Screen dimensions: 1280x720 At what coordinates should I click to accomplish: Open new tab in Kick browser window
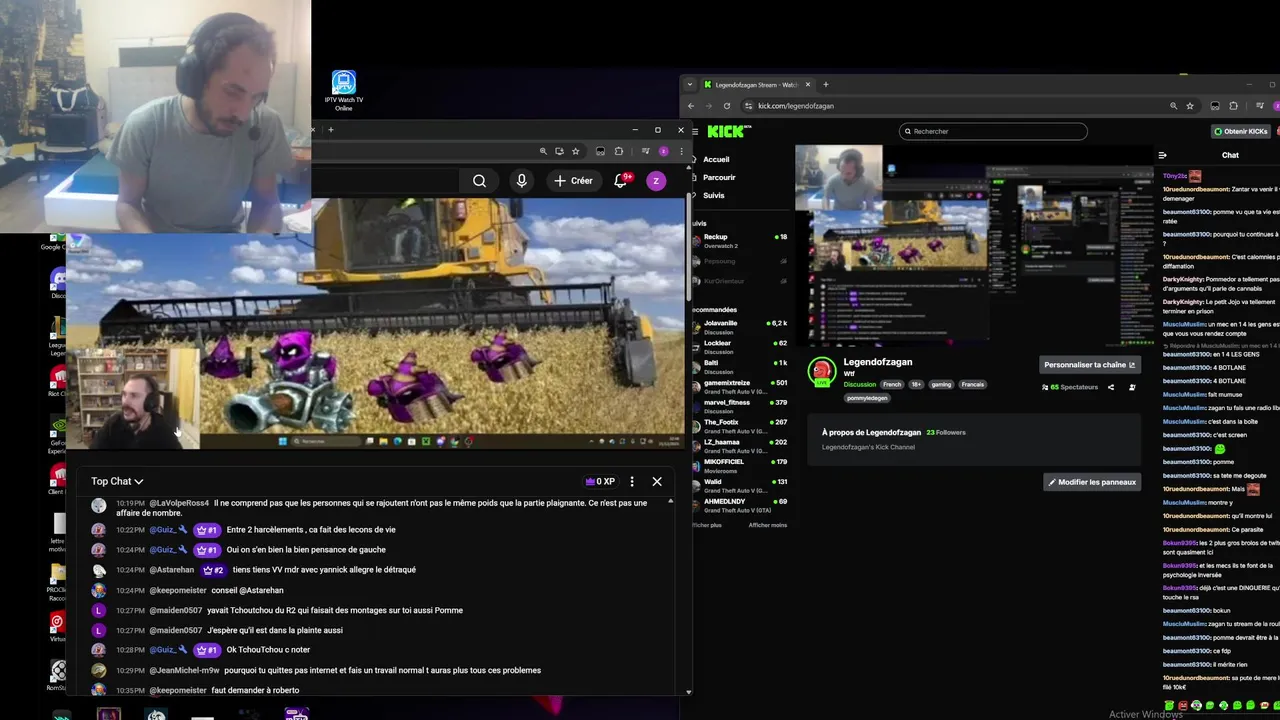click(x=825, y=85)
